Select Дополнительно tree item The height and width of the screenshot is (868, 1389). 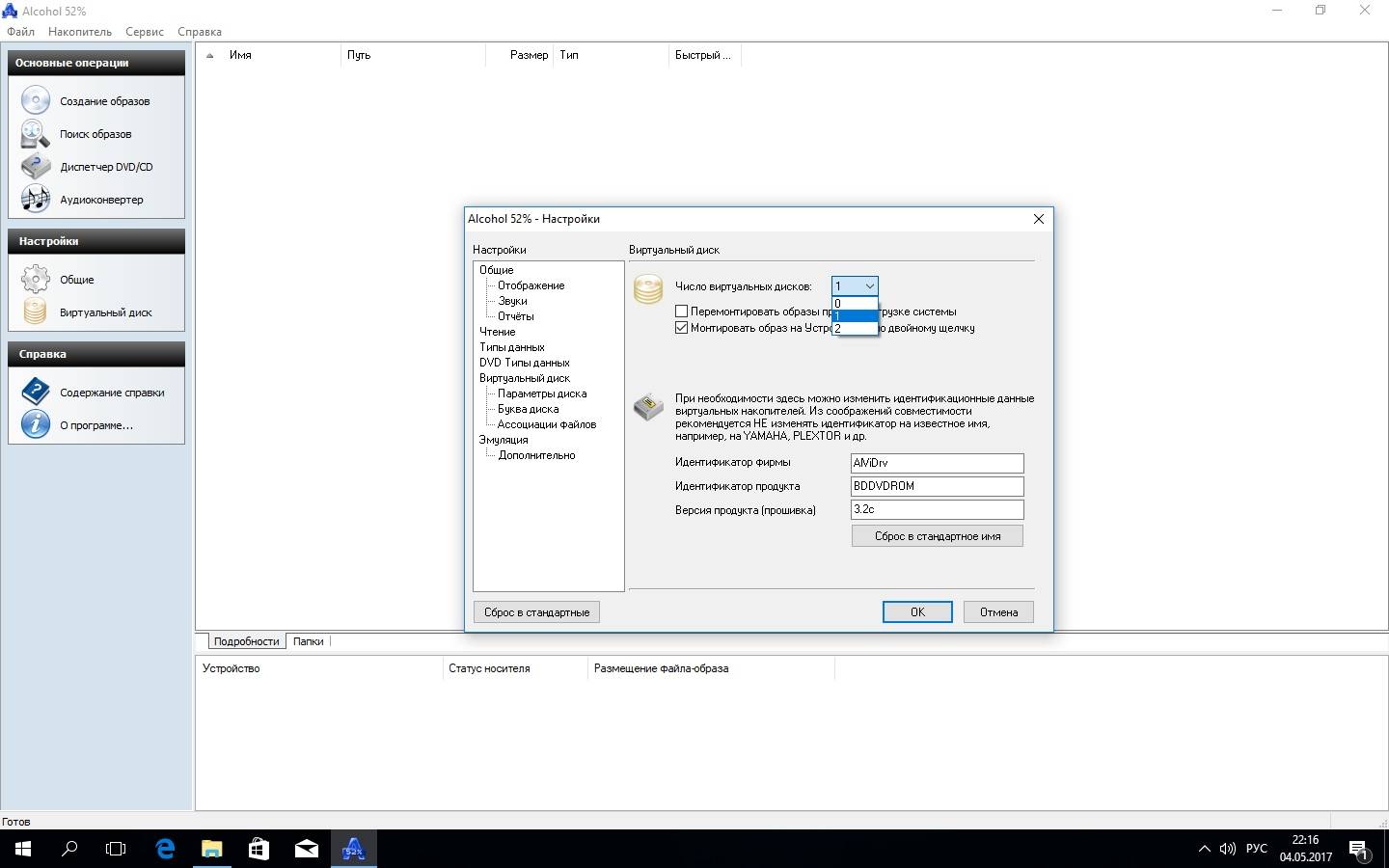(x=536, y=455)
